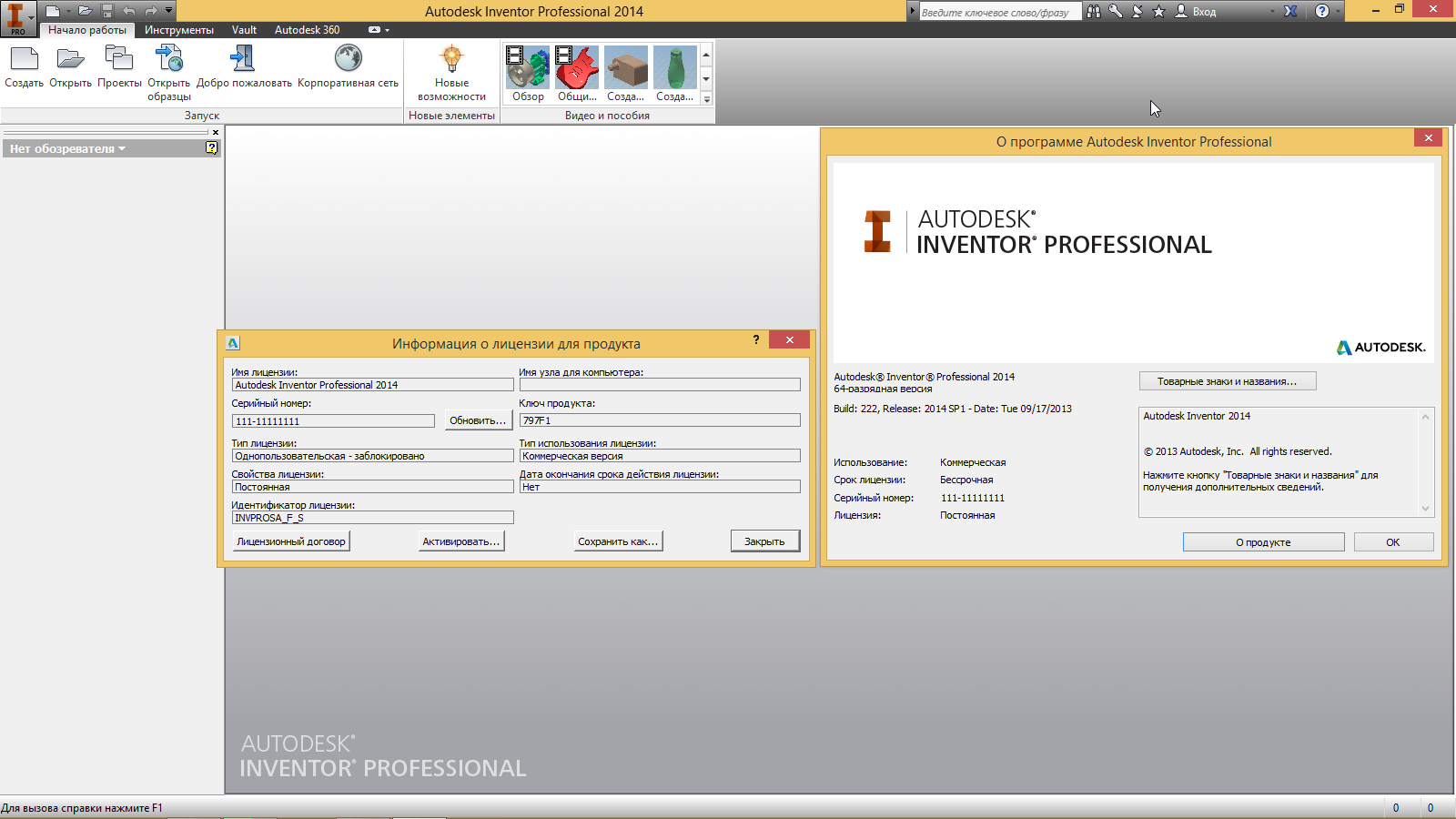Click the Save disk icon in quick access toolbar
Image resolution: width=1456 pixels, height=819 pixels.
107,11
